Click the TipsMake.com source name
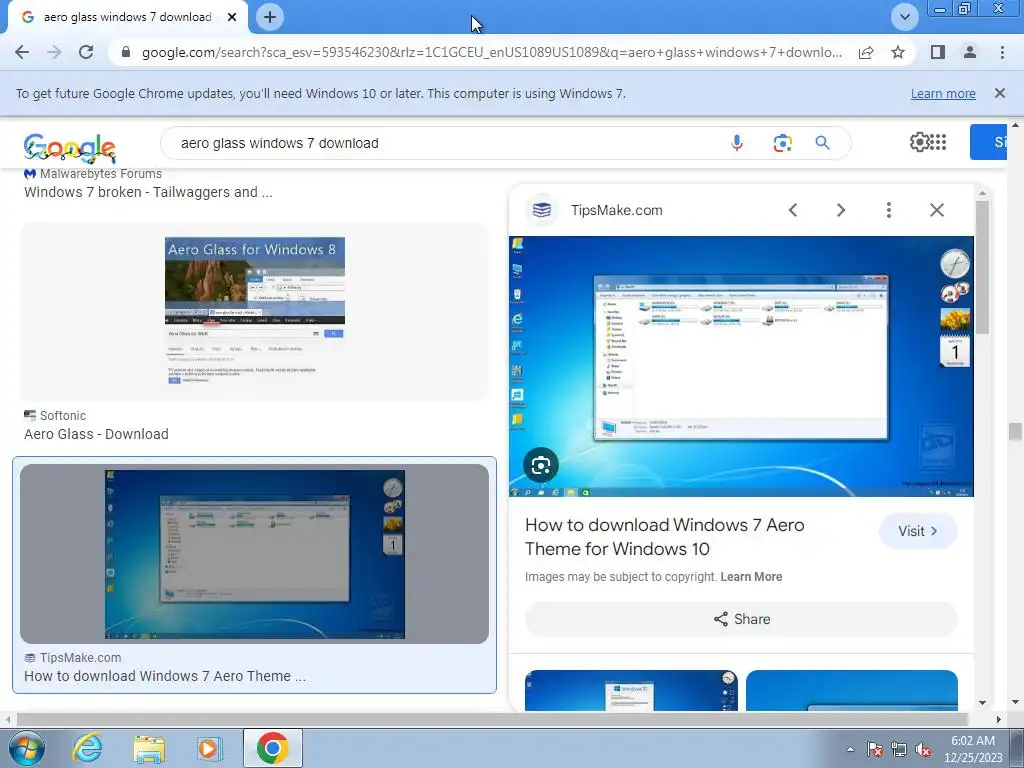1024x768 pixels. pyautogui.click(x=616, y=210)
